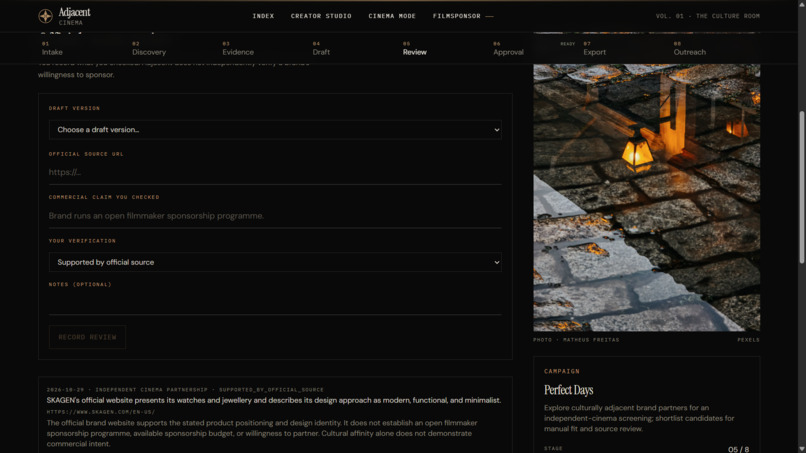Click the Commercial Claim You Checked field
Screen dimensions: 806x453
(x=275, y=216)
